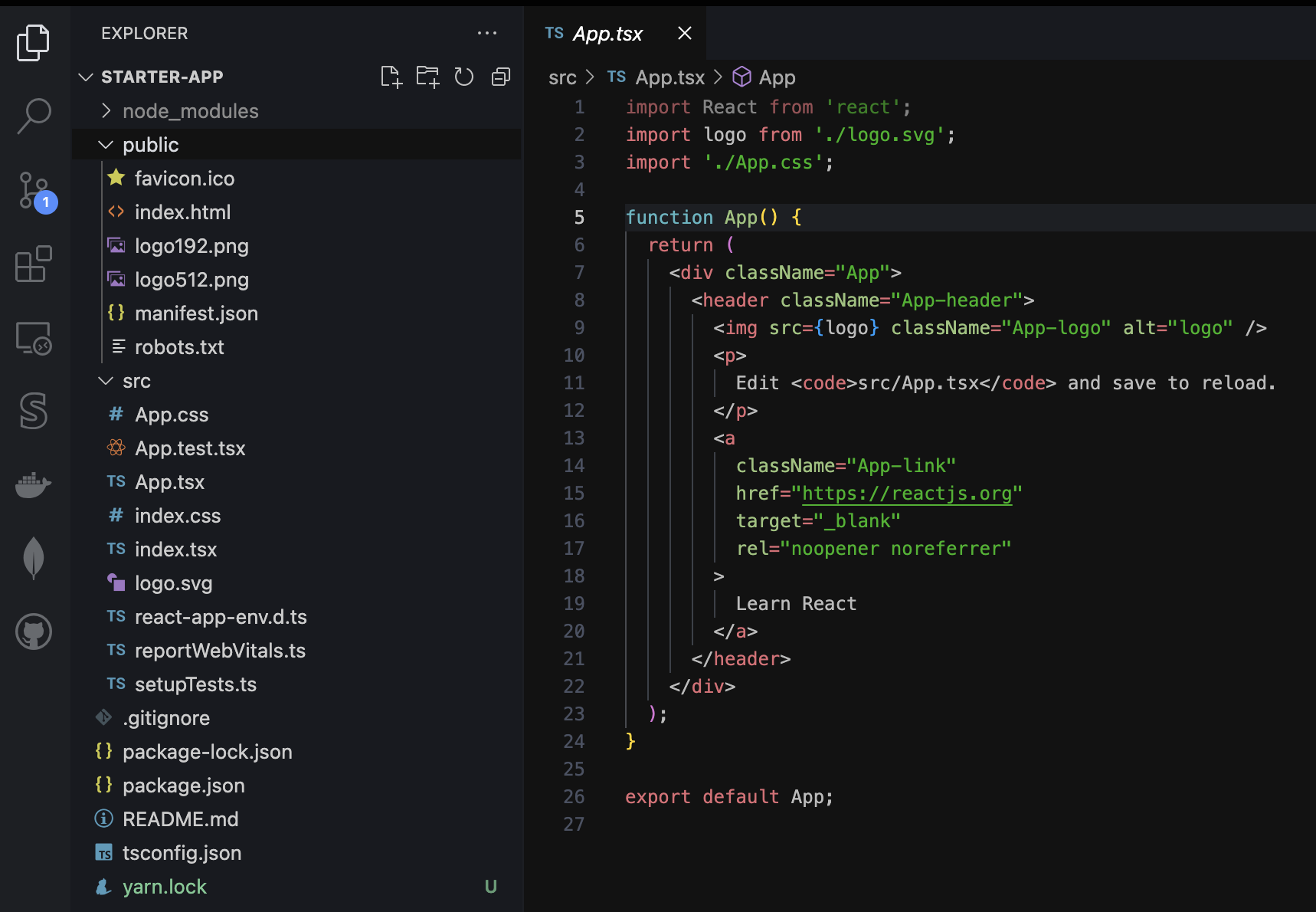
Task: Click line number 5 in gutter
Action: click(579, 218)
